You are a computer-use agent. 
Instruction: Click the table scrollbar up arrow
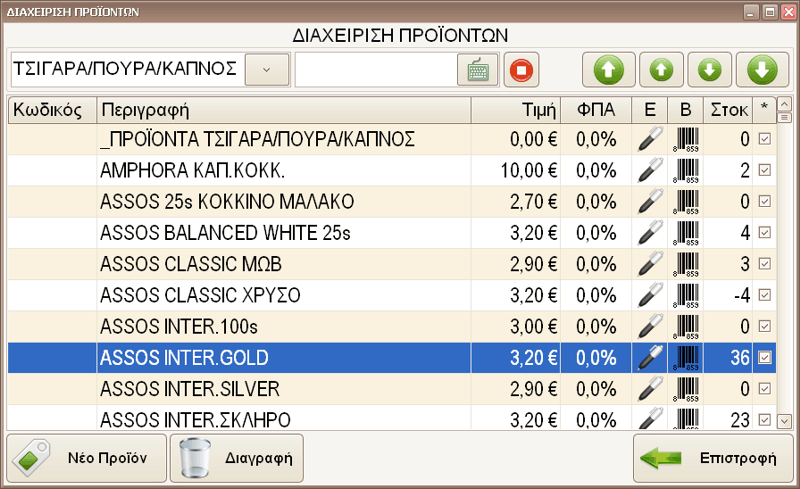click(x=784, y=105)
